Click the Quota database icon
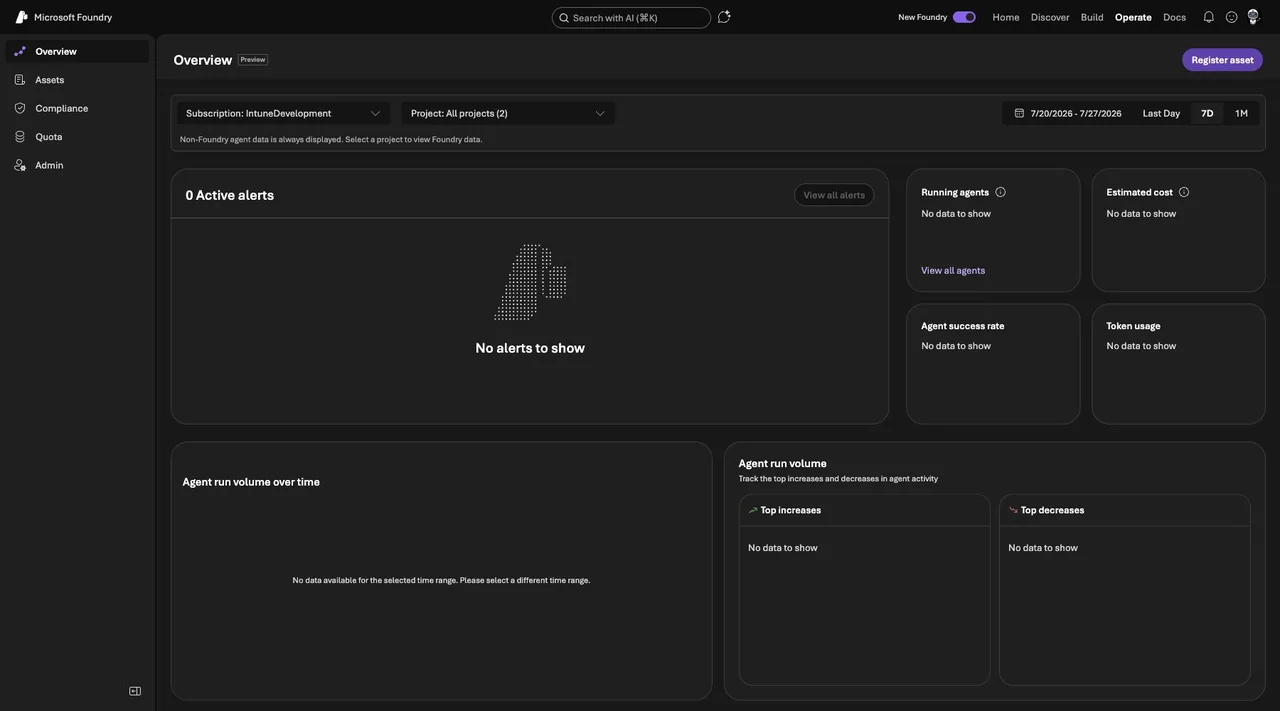1280x711 pixels. coord(20,136)
